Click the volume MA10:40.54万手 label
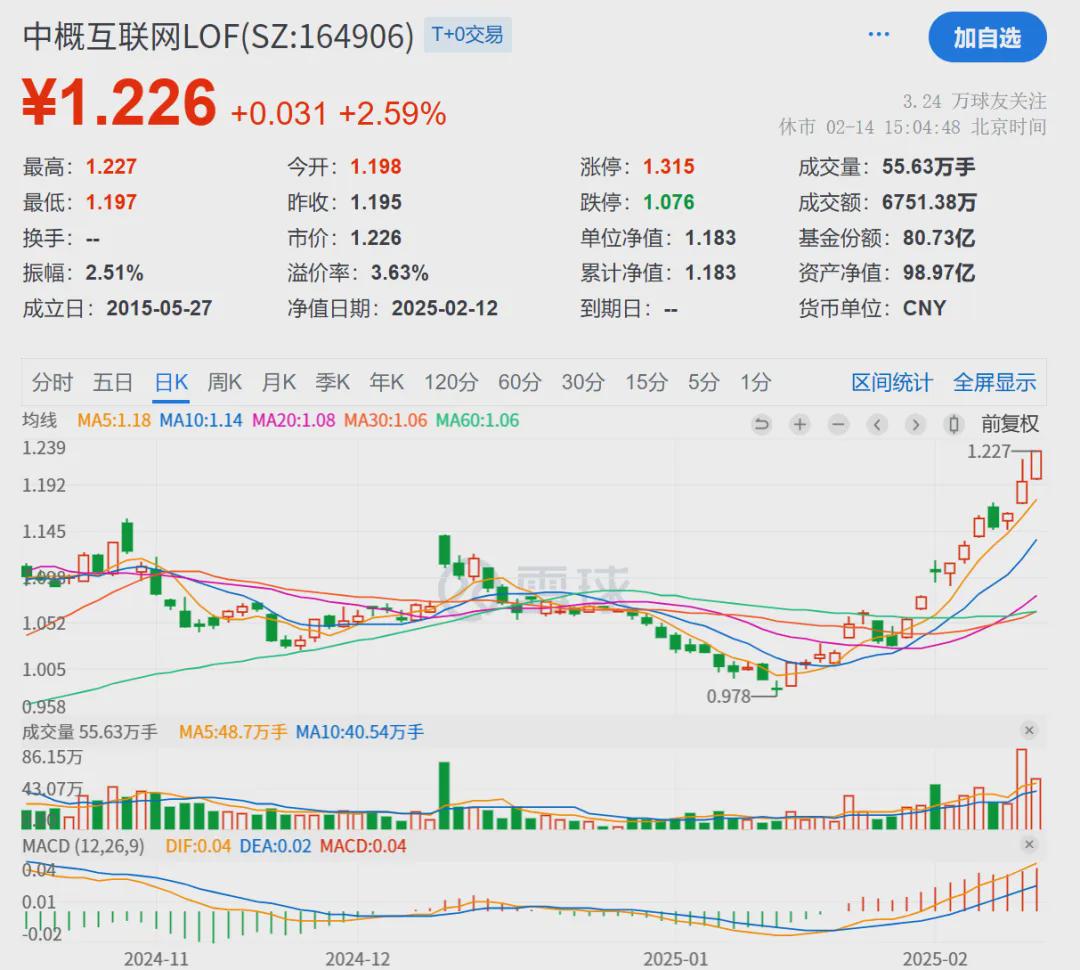 (360, 732)
